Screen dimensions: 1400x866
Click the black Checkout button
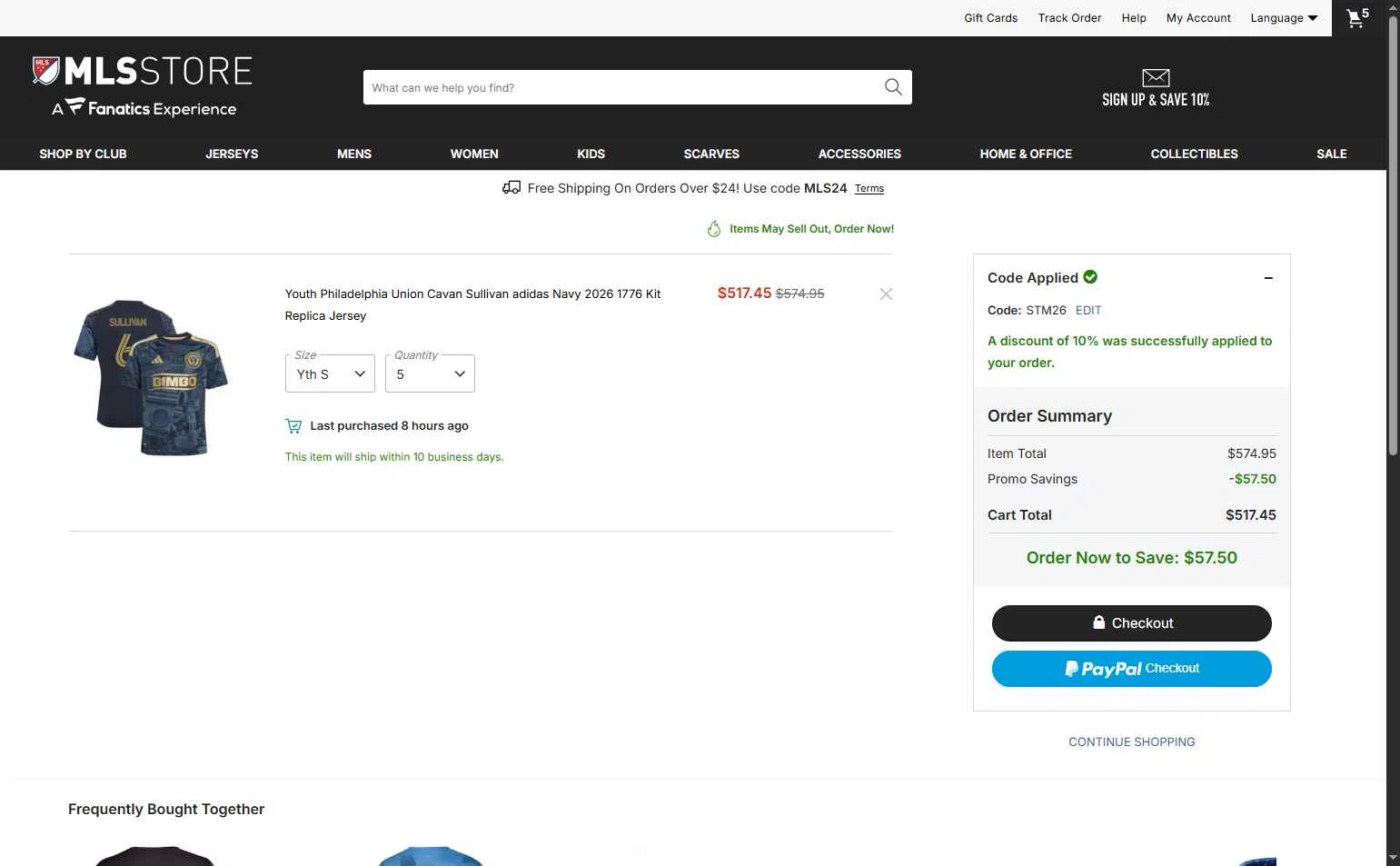point(1132,623)
